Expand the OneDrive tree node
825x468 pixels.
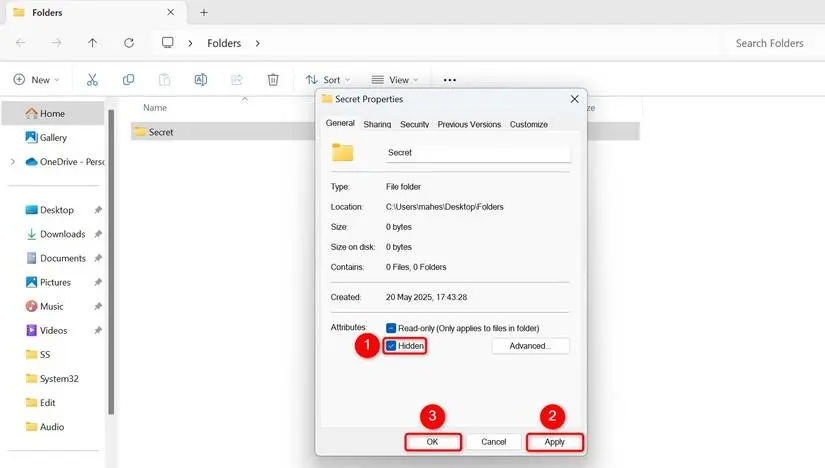13,162
